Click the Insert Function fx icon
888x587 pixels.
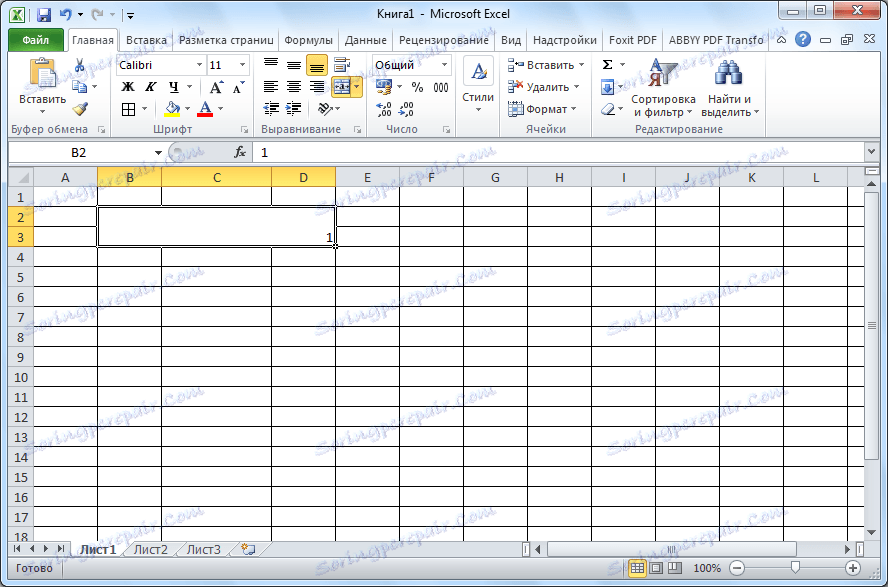[x=240, y=152]
